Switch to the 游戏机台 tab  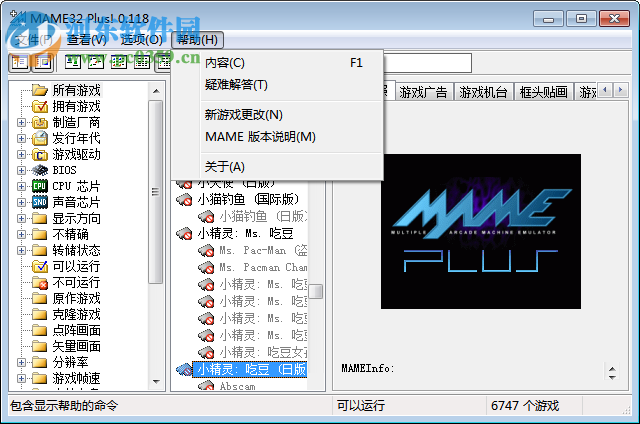[x=483, y=92]
